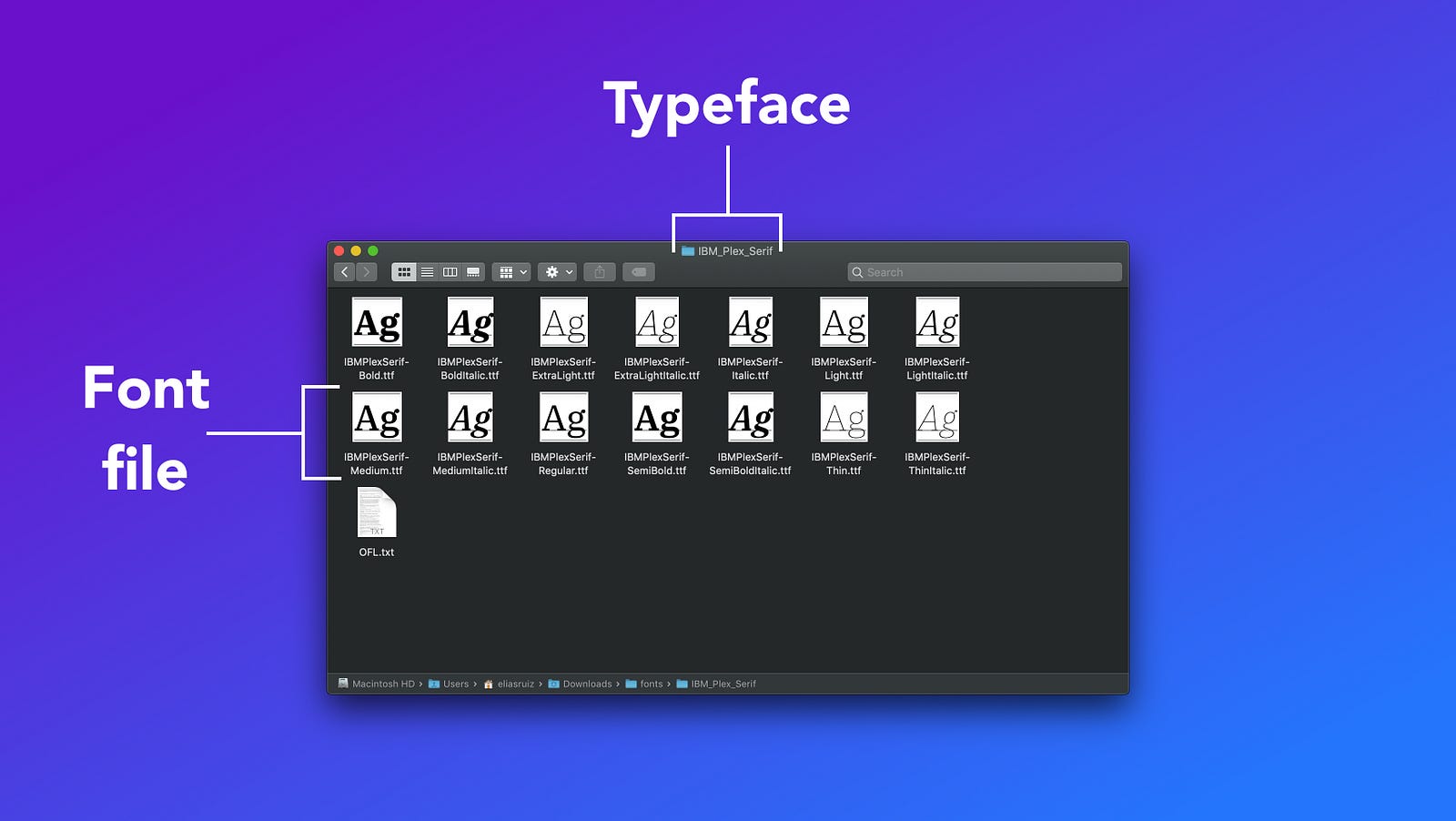Click Macintosh HD in the path bar
This screenshot has width=1456, height=821.
(x=376, y=684)
